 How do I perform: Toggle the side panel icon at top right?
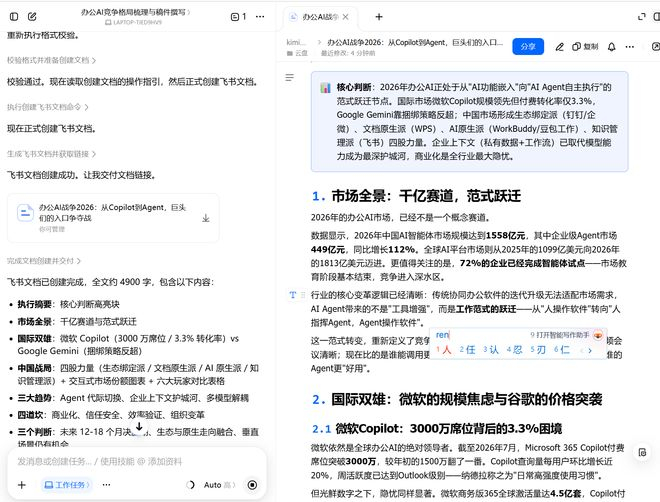click(656, 16)
